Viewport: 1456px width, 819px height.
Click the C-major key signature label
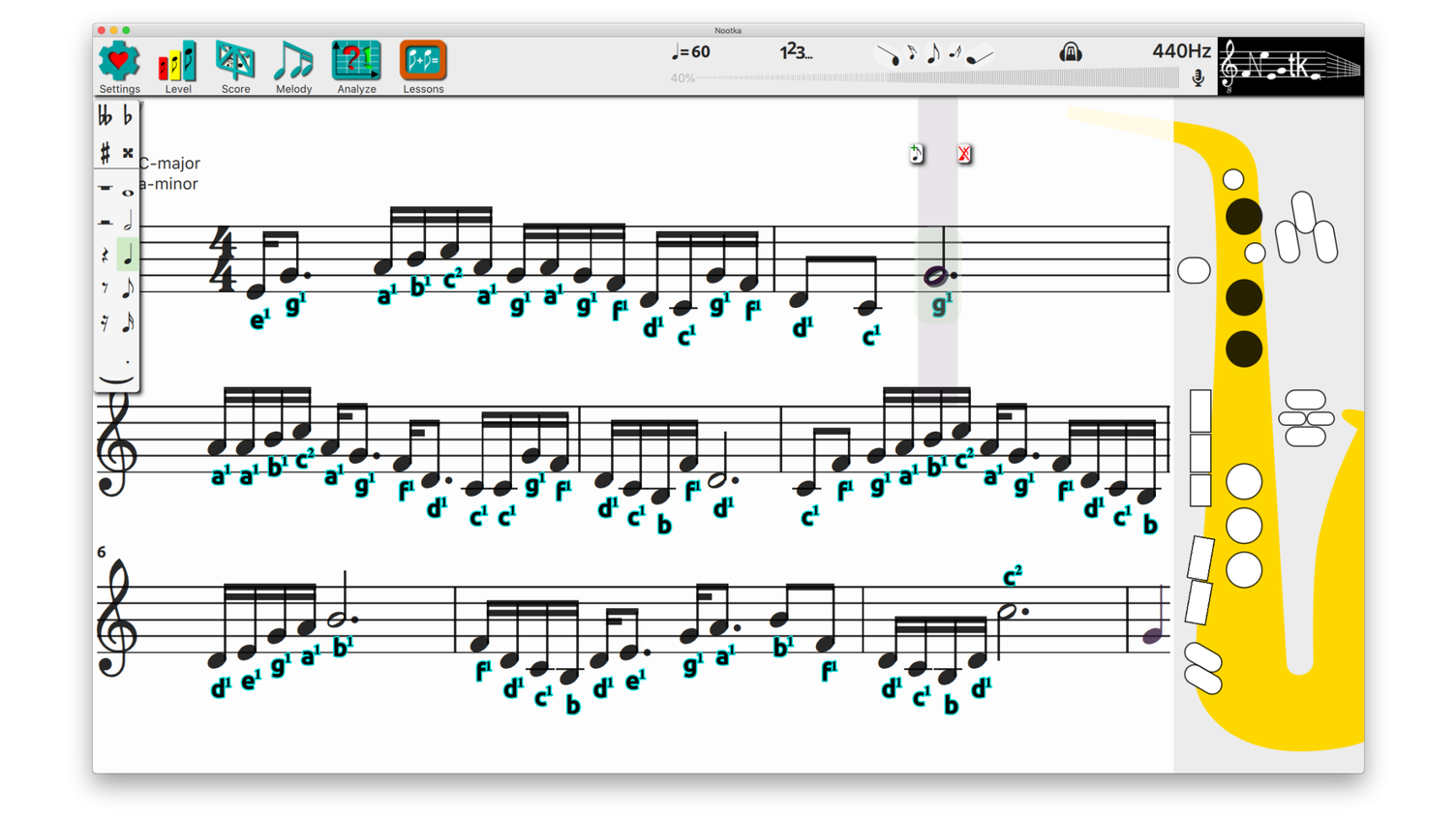point(169,164)
